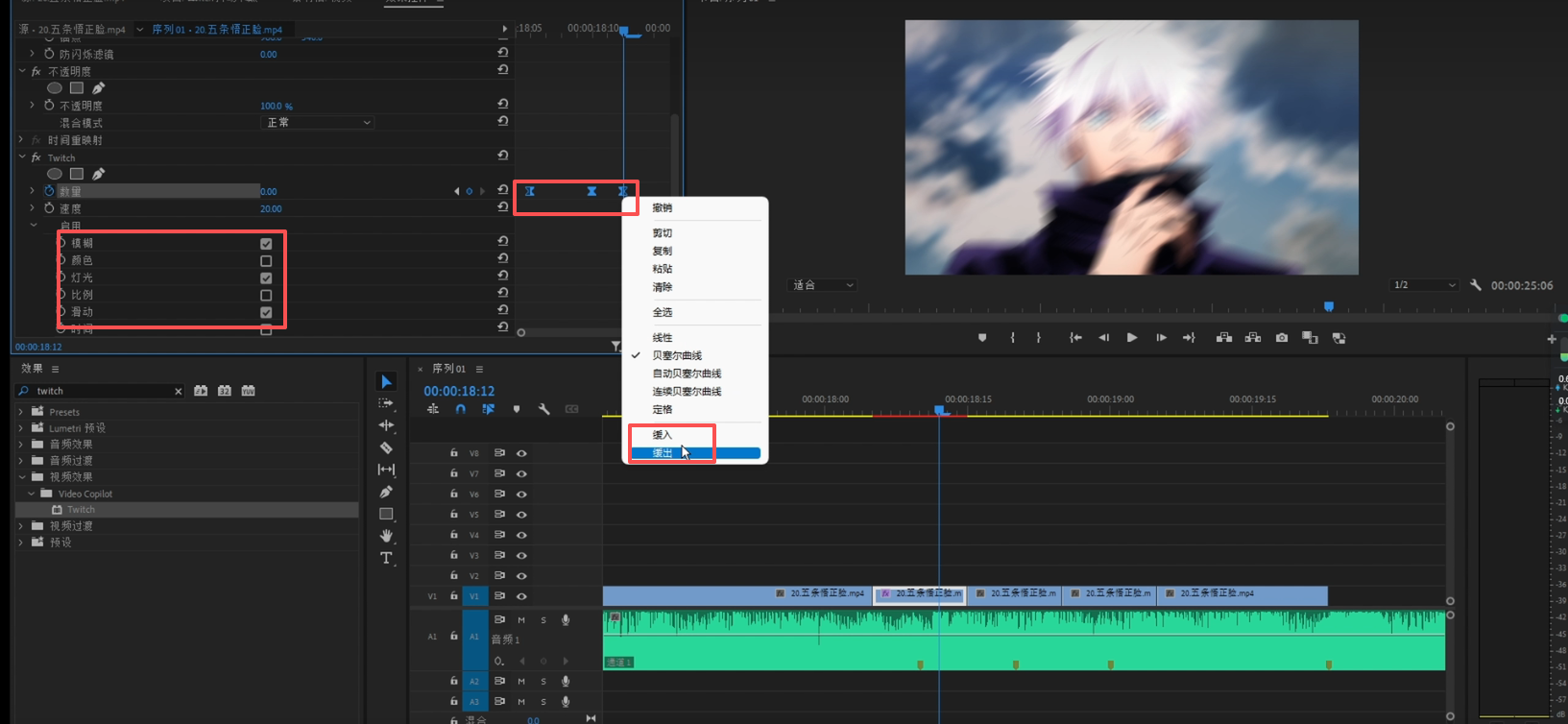This screenshot has height=724, width=1568.
Task: Toggle timeline Snap magnet icon
Action: 461,409
